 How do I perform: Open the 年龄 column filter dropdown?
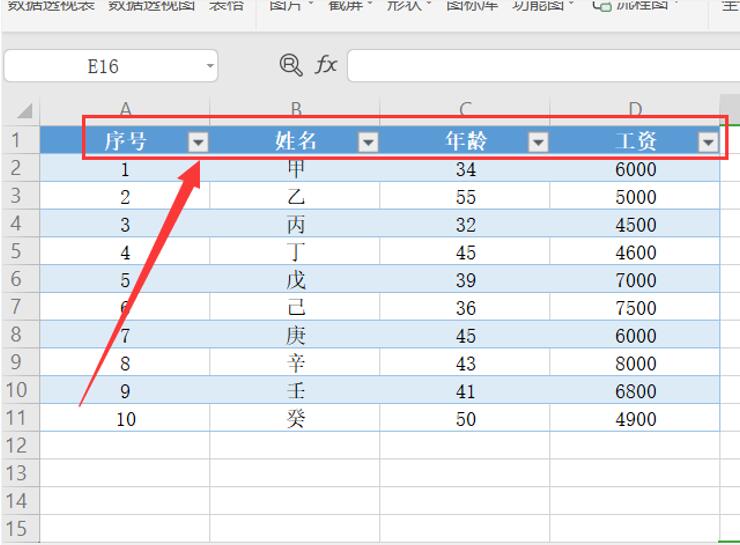click(x=538, y=142)
